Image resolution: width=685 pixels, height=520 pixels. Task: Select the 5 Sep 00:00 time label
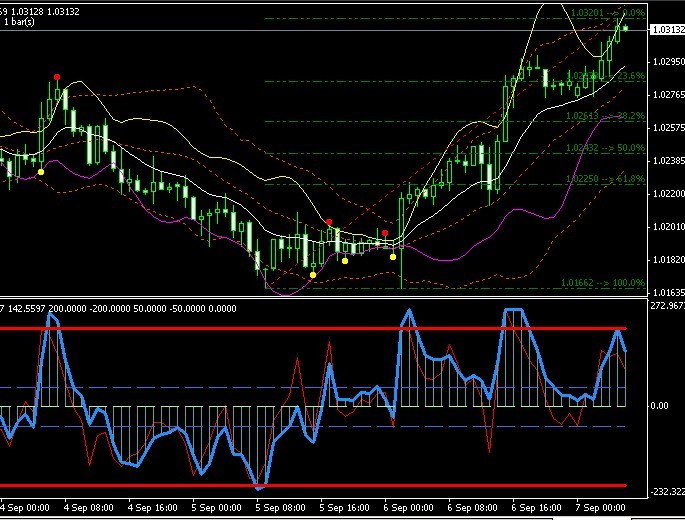216,508
